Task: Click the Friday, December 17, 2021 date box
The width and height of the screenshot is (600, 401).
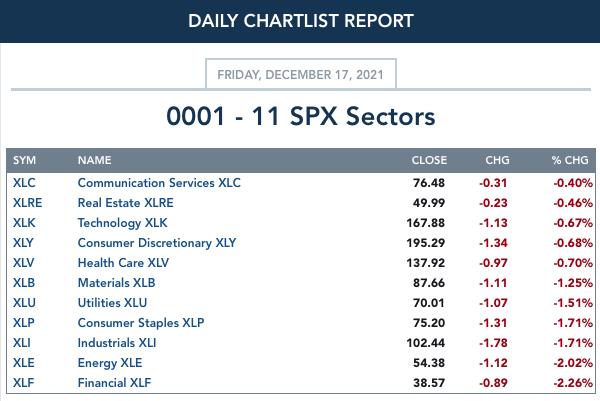Action: click(x=301, y=74)
